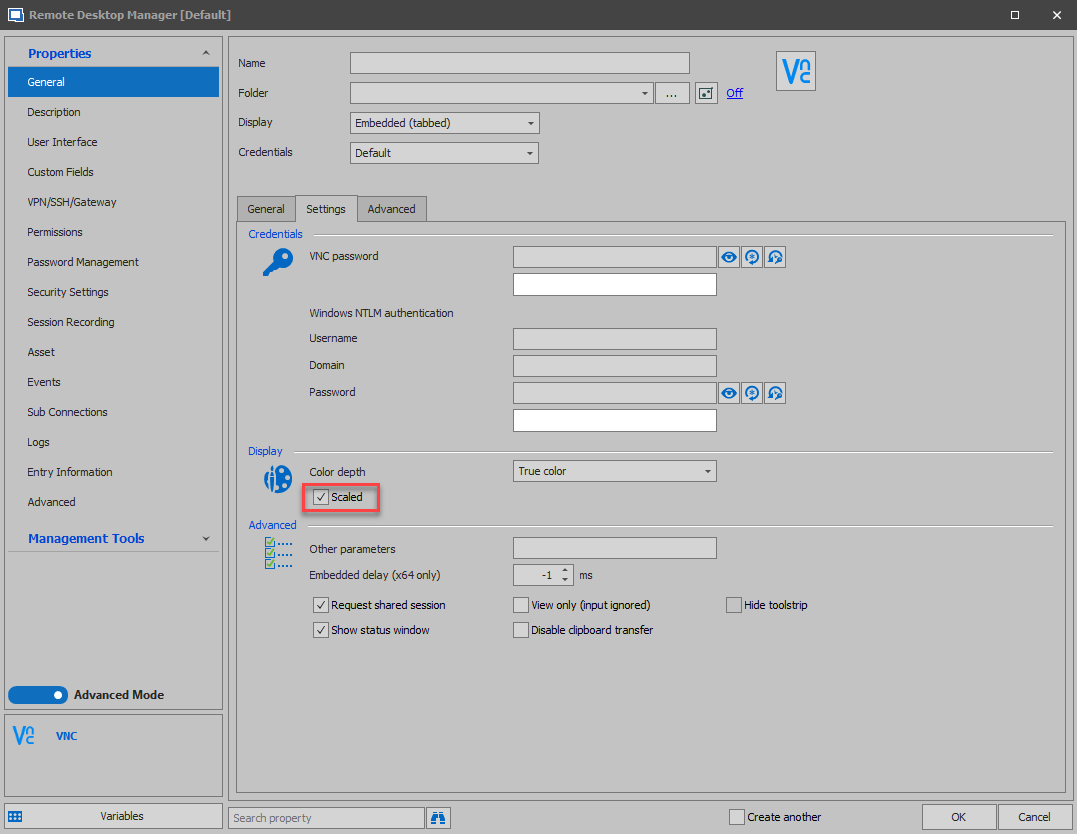This screenshot has height=834, width=1077.
Task: Click the binoculars search icon
Action: tap(438, 817)
